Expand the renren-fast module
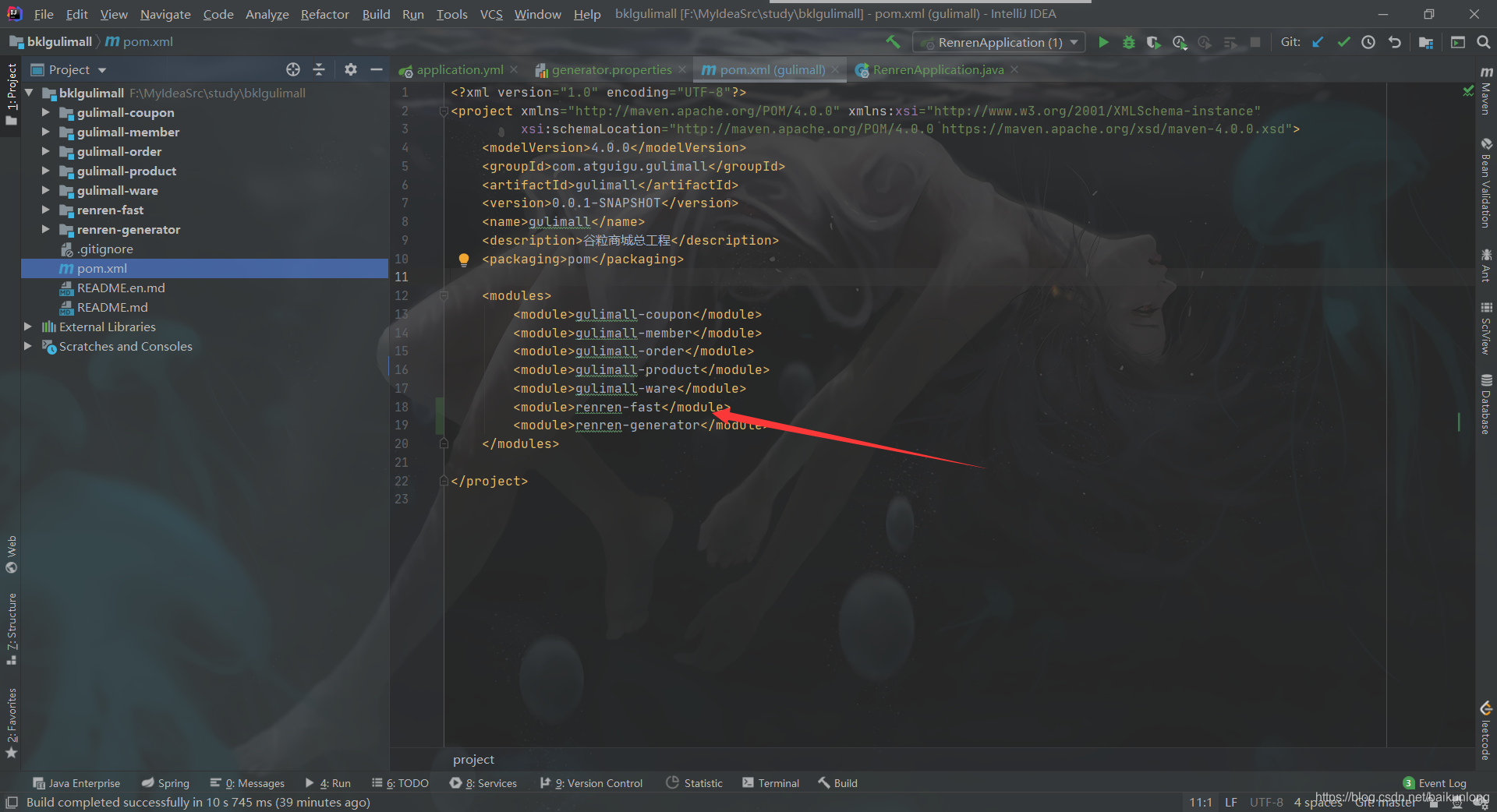1497x812 pixels. [x=45, y=210]
